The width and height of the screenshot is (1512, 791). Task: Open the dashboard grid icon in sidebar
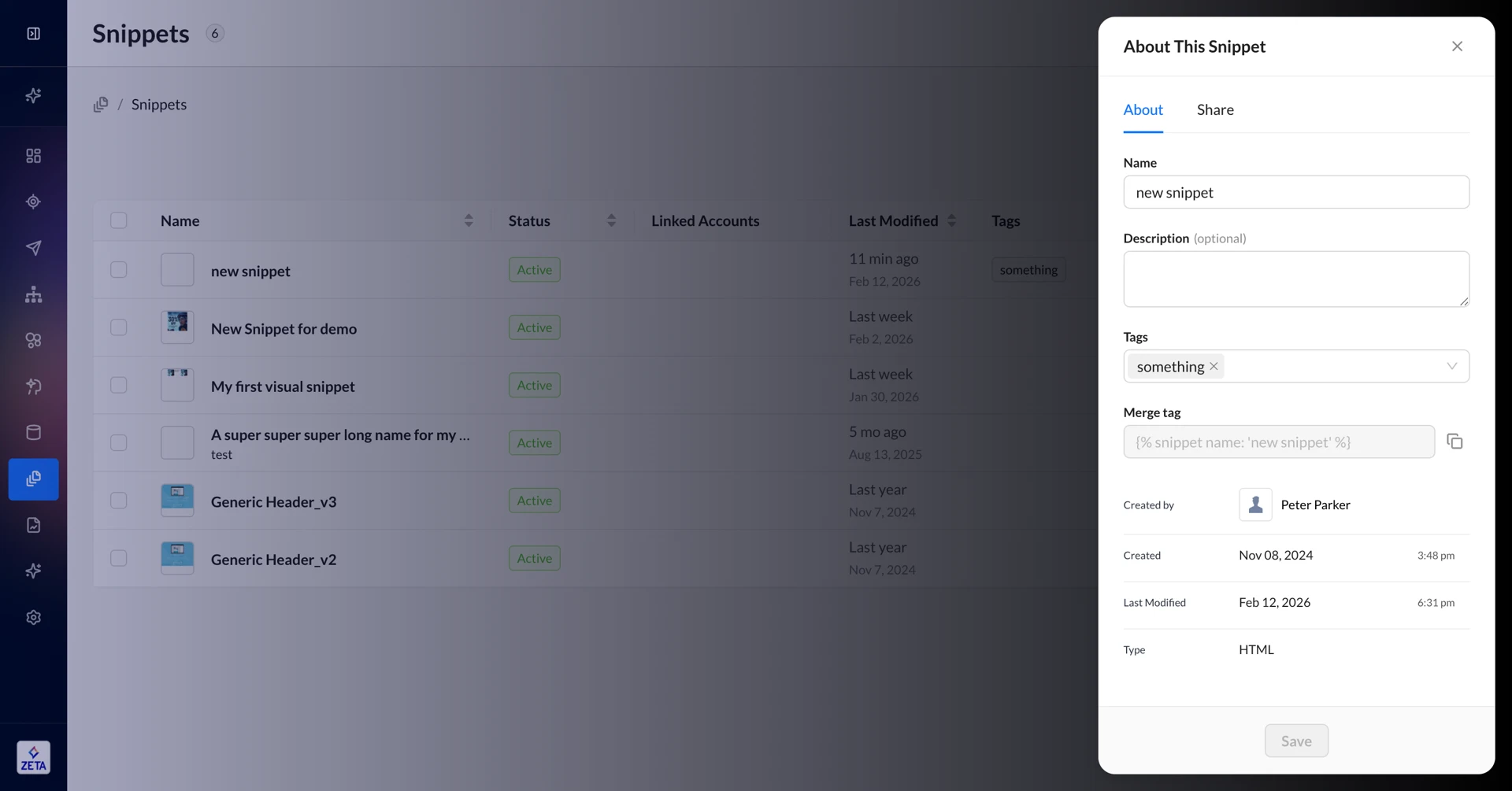pyautogui.click(x=33, y=156)
